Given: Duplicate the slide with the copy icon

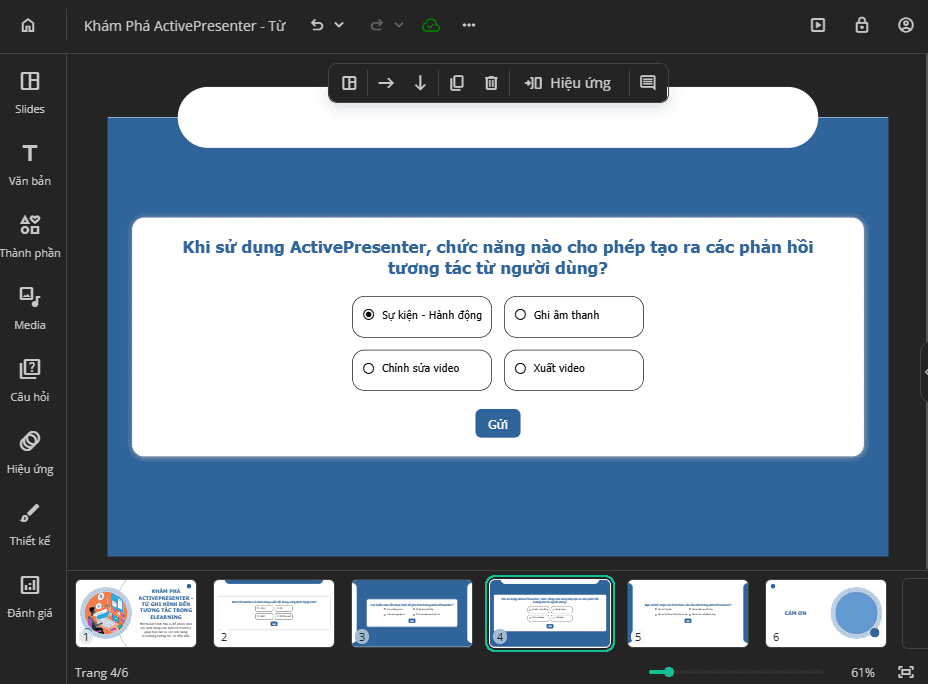Looking at the screenshot, I should click(456, 83).
